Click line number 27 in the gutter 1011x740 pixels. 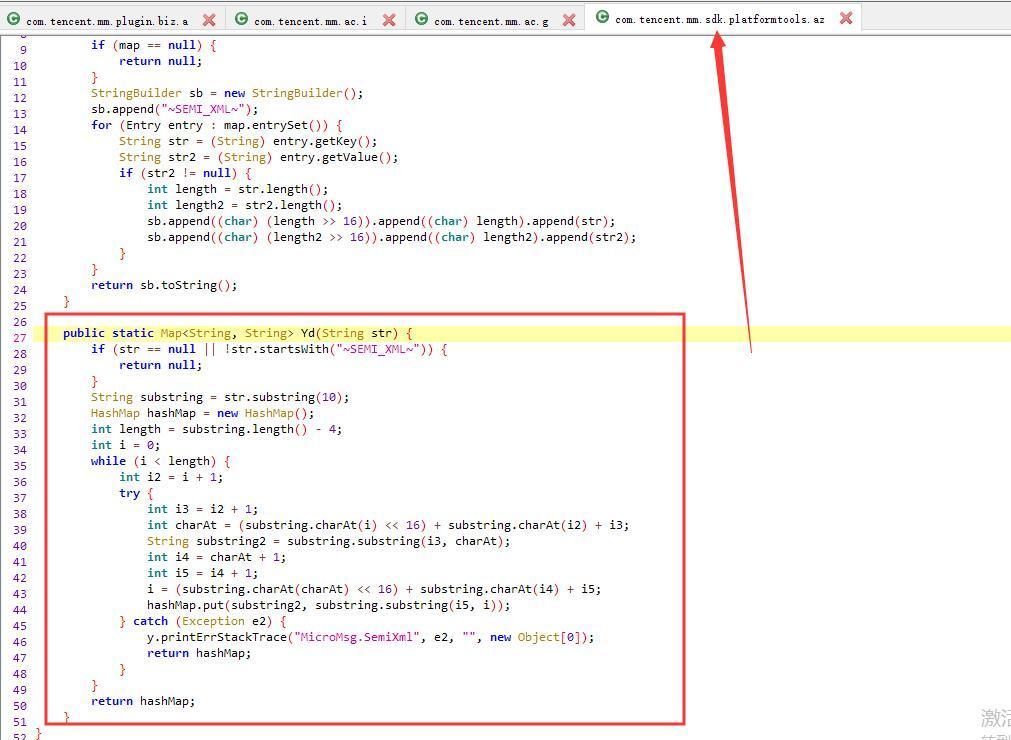pos(19,338)
